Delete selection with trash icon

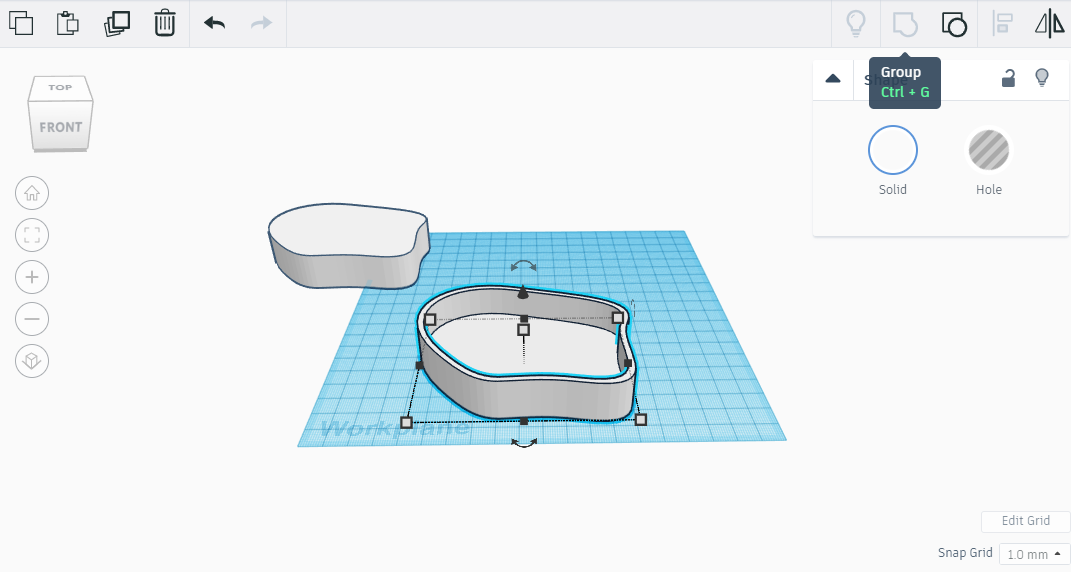tap(165, 23)
